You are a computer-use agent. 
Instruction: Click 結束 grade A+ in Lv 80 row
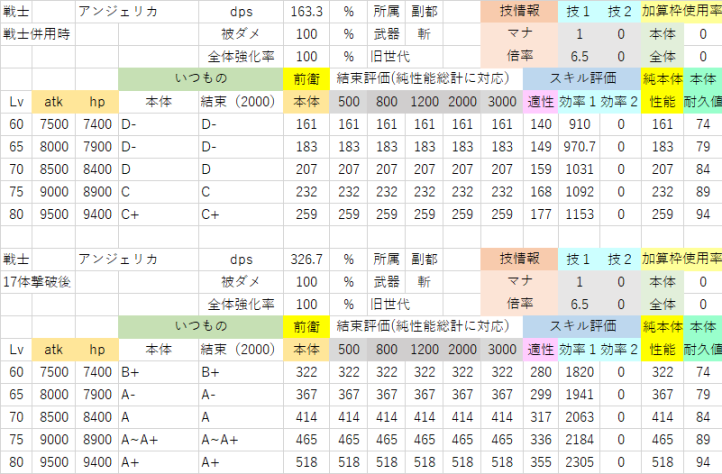coord(241,462)
